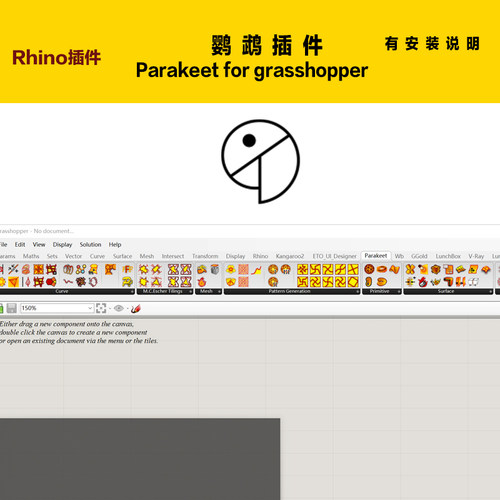Pick the flame icon in the Mesh panel
Screen dimensions: 500x500
tap(202, 282)
